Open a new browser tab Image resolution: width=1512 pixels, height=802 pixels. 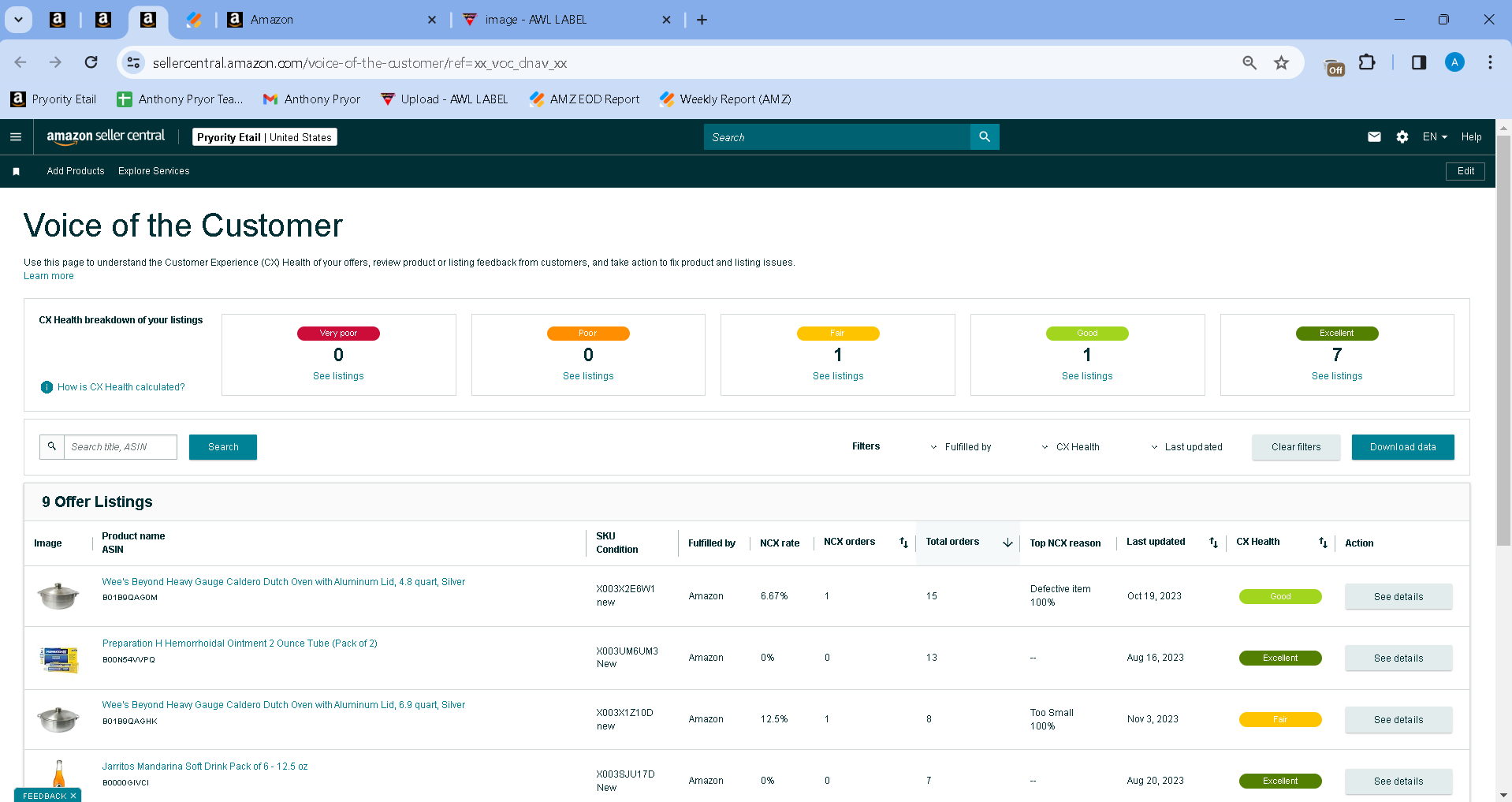(702, 20)
